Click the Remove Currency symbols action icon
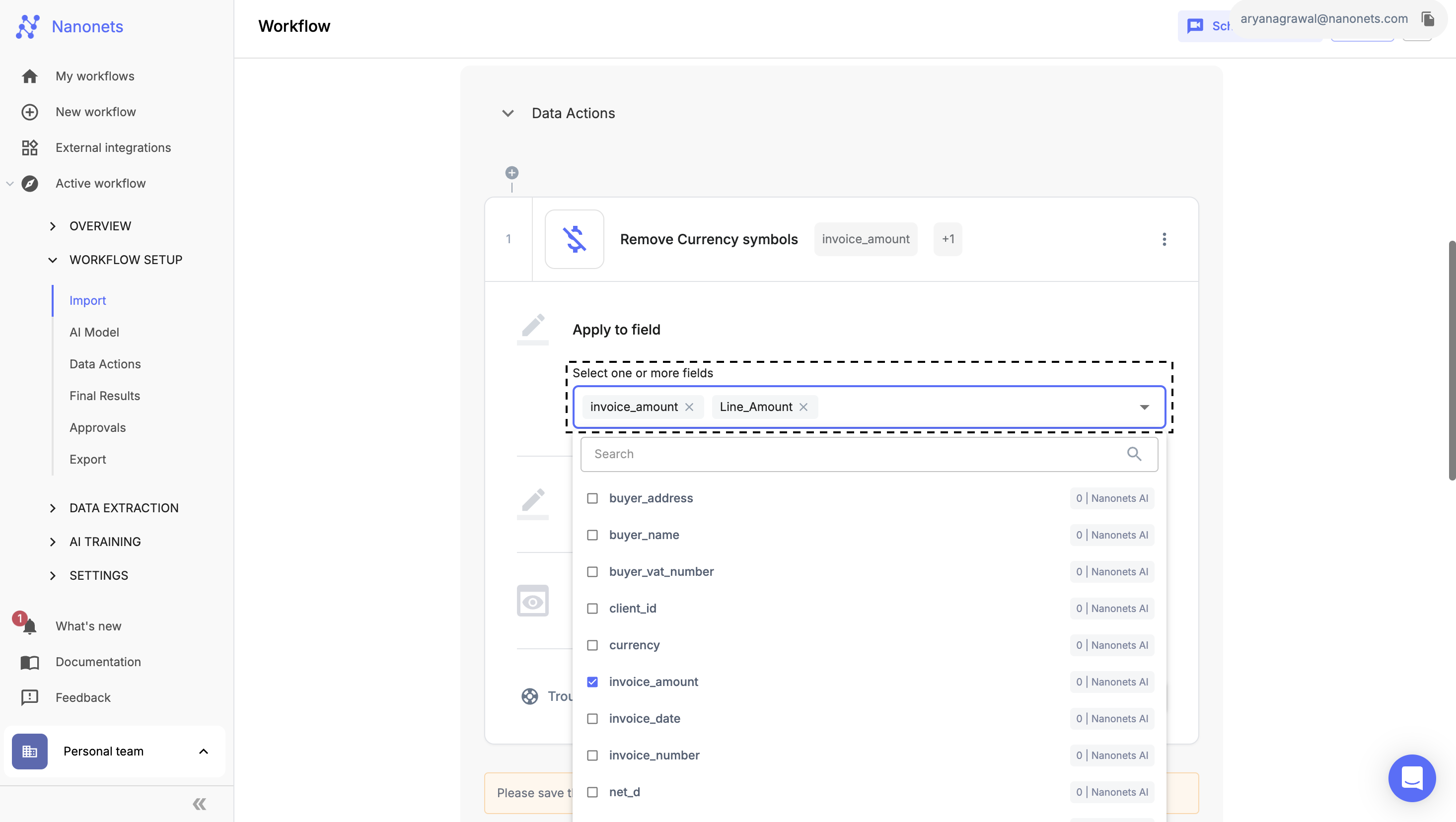Viewport: 1456px width, 822px height. coord(574,239)
